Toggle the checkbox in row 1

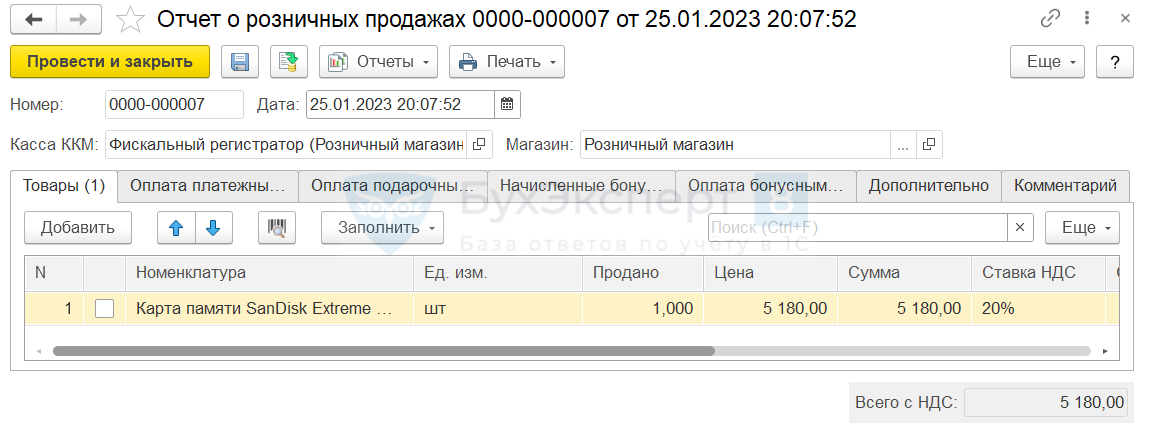coord(105,309)
